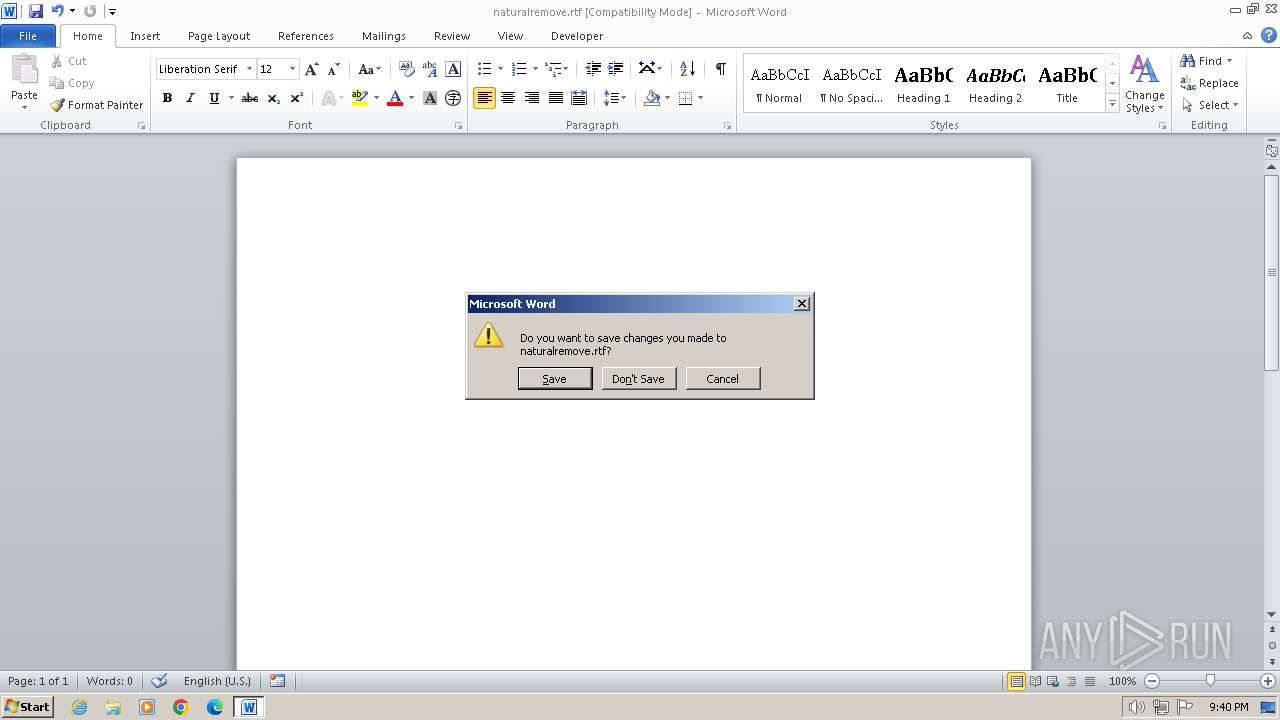Open the Bullets dropdown arrow
The width and height of the screenshot is (1280, 720).
[x=500, y=69]
